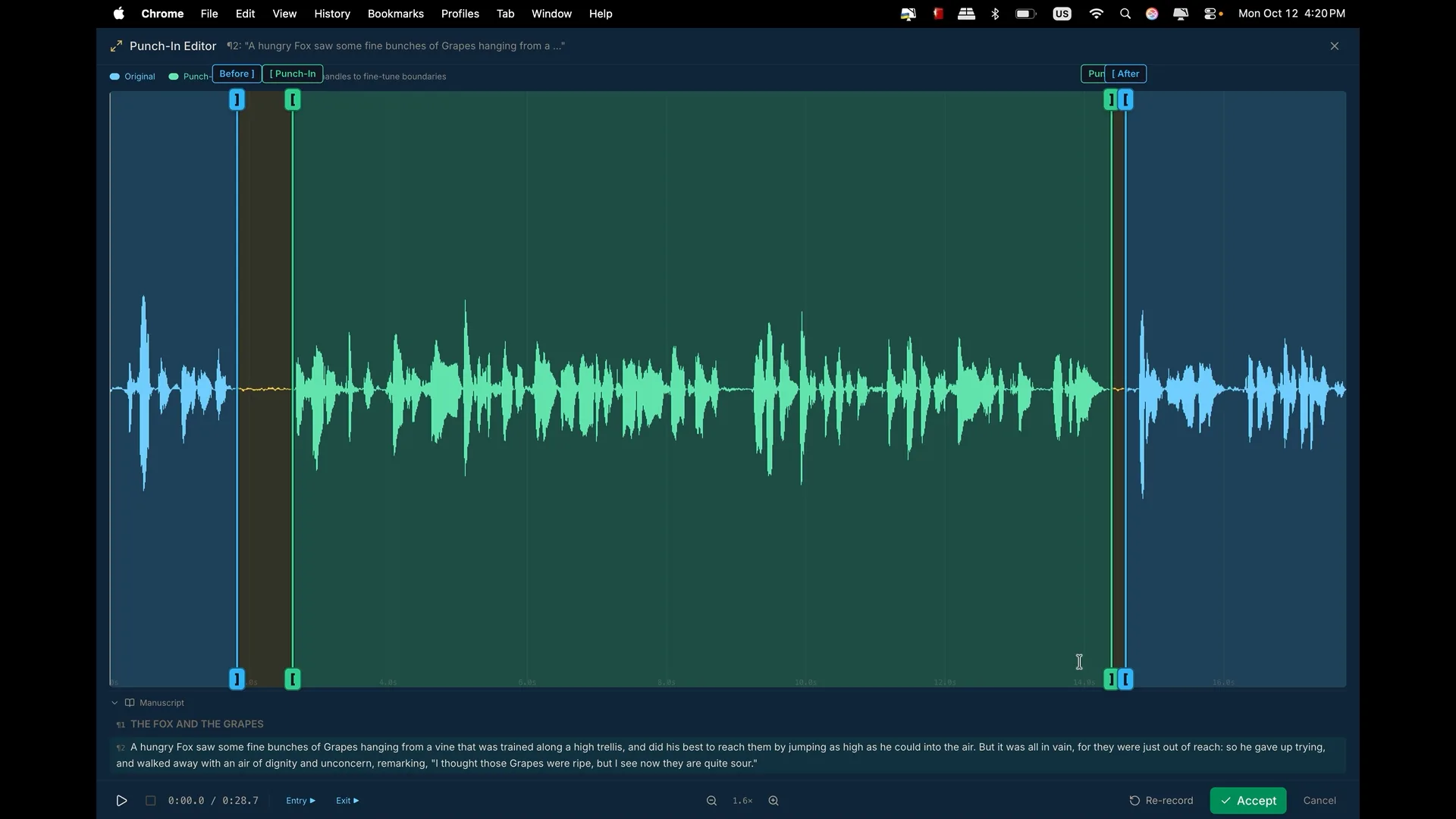The width and height of the screenshot is (1456, 819).
Task: Open the History menu
Action: coord(332,14)
